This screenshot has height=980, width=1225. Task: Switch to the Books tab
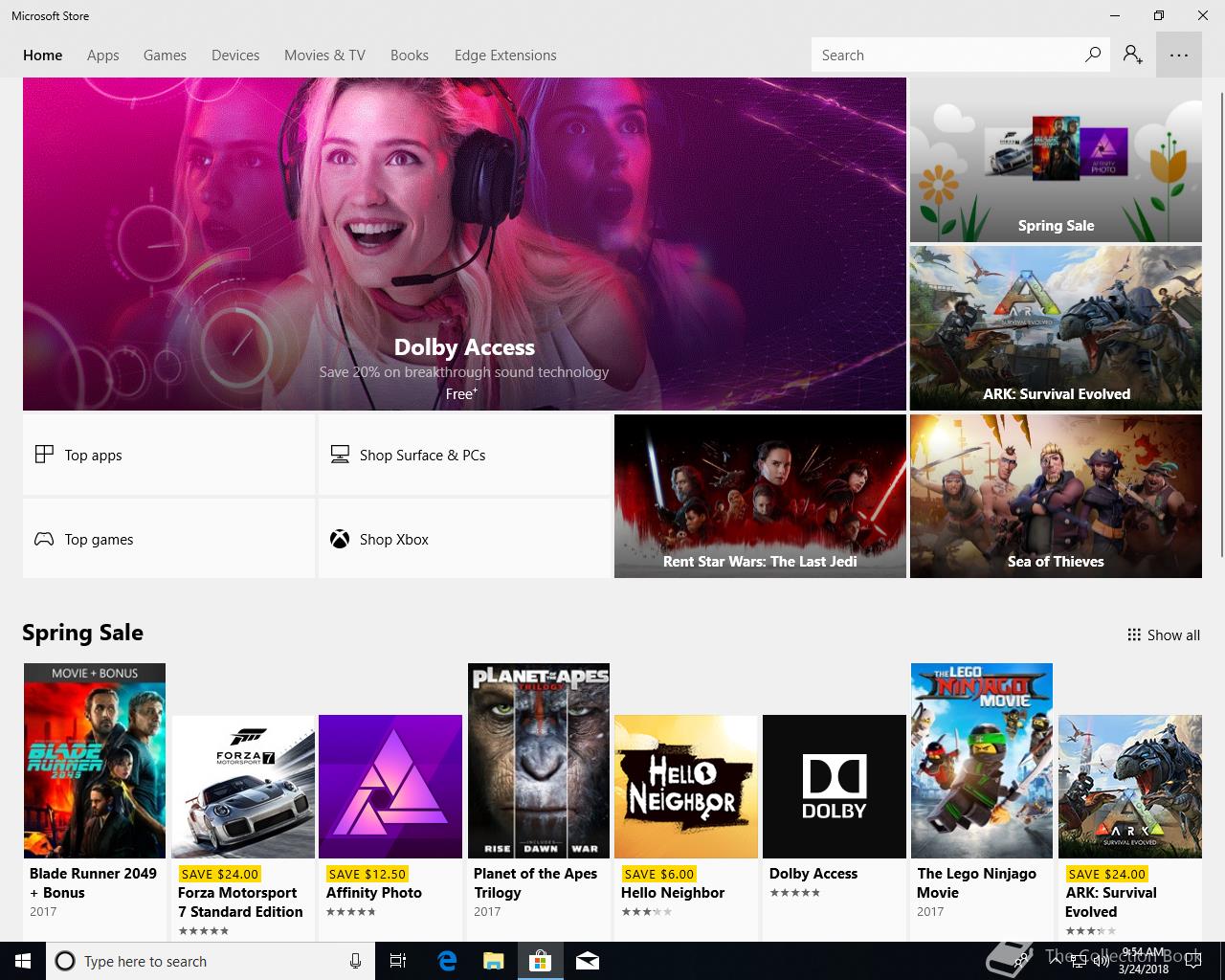coord(410,56)
